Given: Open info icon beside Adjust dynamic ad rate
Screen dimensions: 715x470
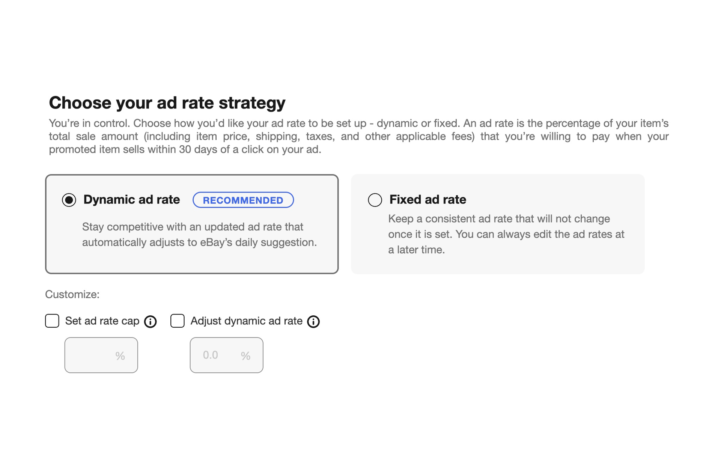Looking at the screenshot, I should (x=313, y=321).
